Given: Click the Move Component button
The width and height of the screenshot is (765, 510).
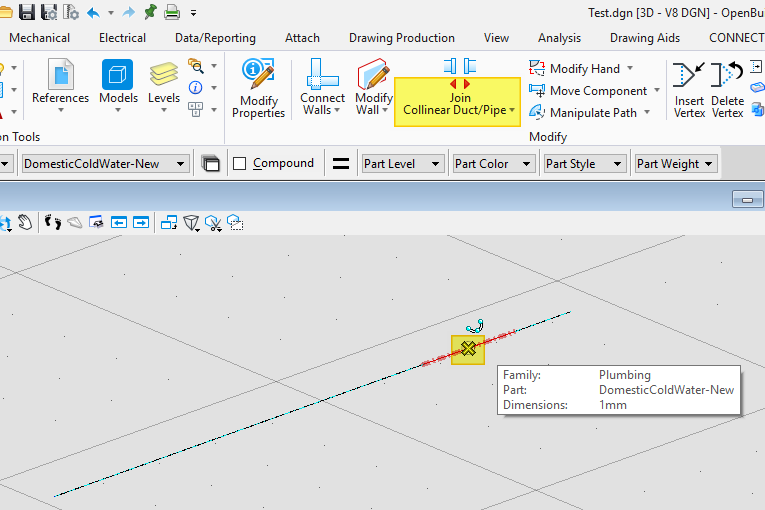Looking at the screenshot, I should (x=596, y=91).
